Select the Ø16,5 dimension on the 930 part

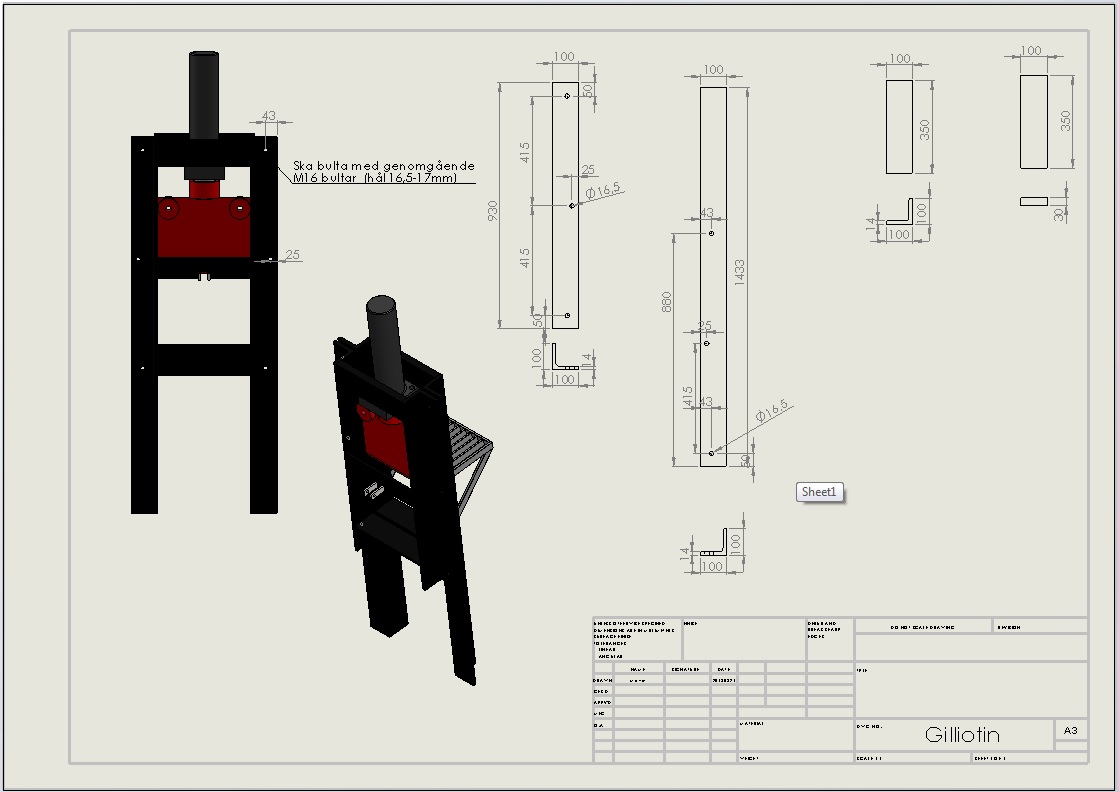tap(604, 191)
